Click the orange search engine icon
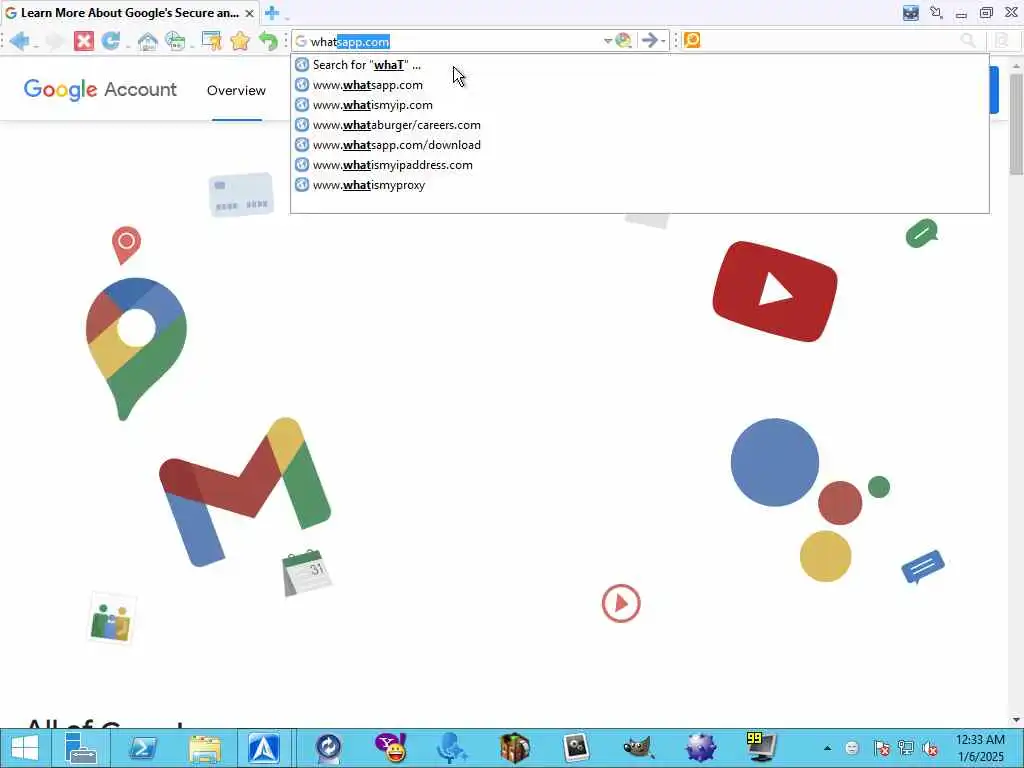 coord(692,40)
